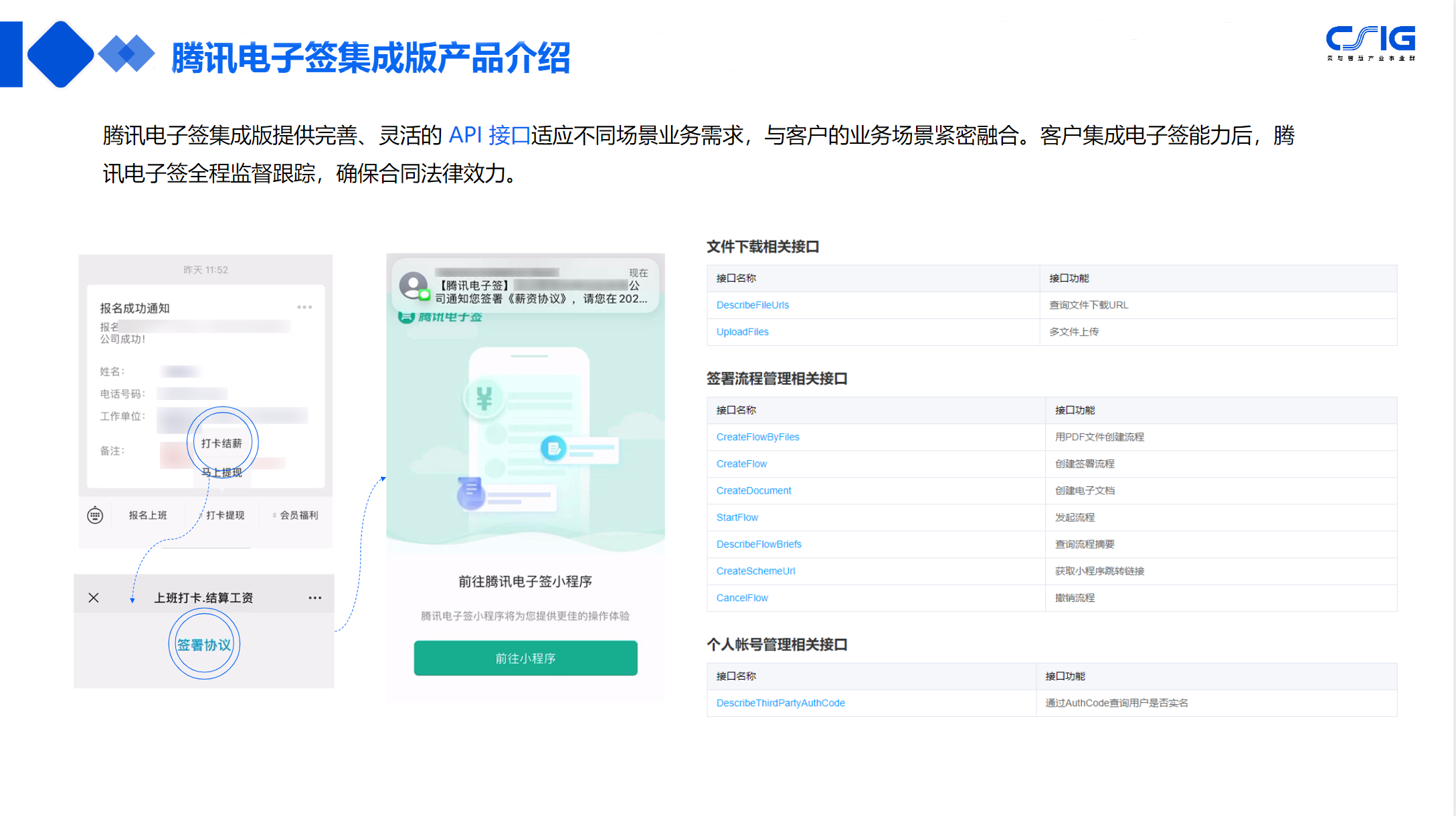Select the 会员福利 menu tab

click(x=298, y=515)
